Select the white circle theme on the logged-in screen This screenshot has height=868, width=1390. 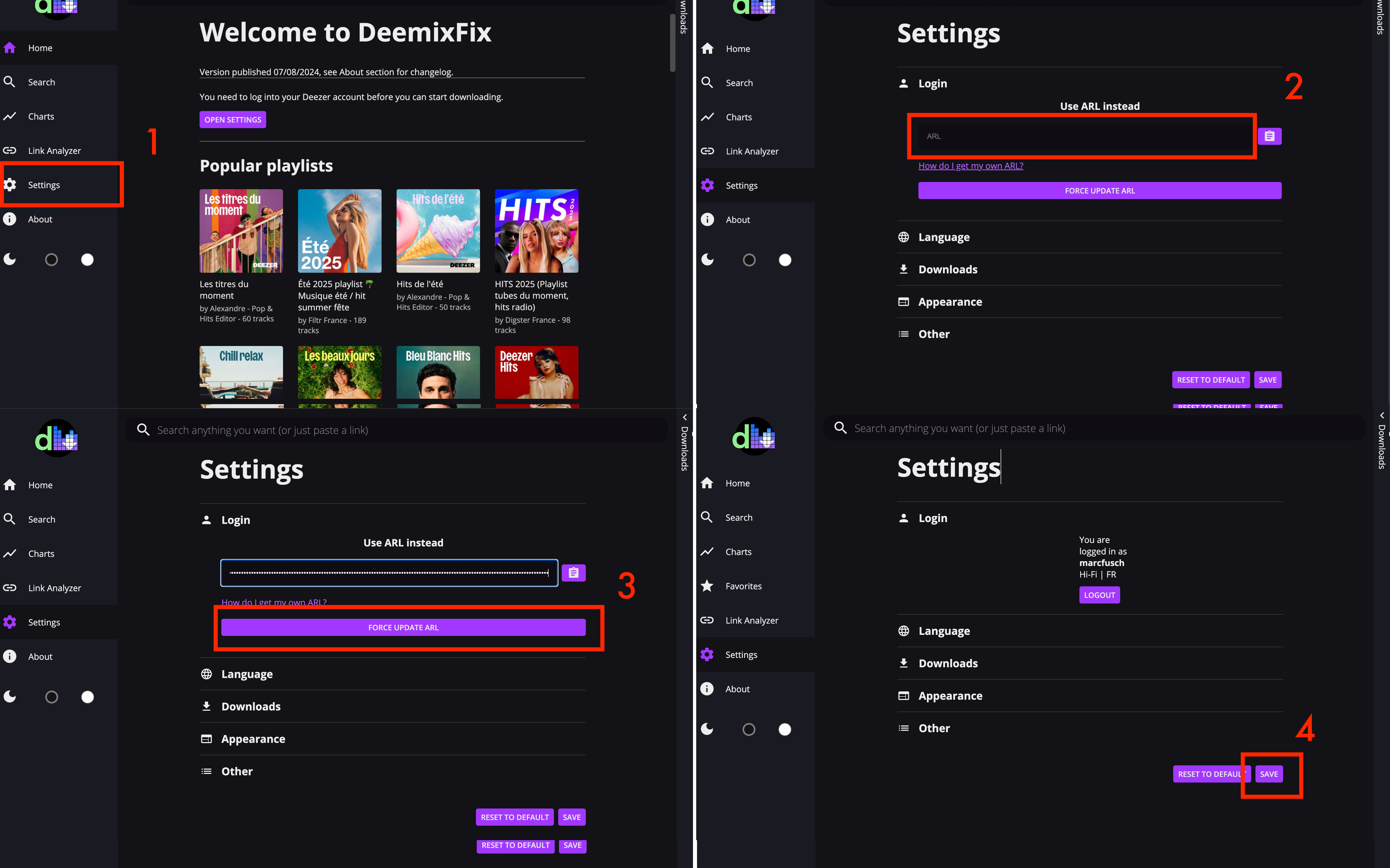(x=785, y=729)
